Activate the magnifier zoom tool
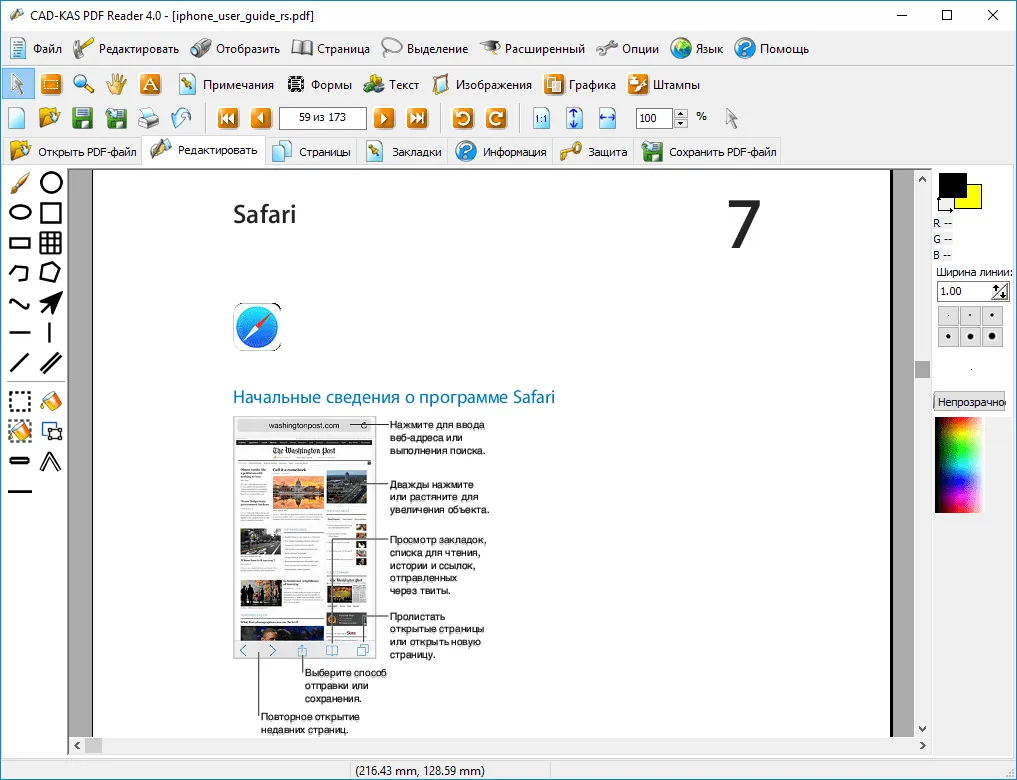This screenshot has width=1017, height=780. (84, 84)
